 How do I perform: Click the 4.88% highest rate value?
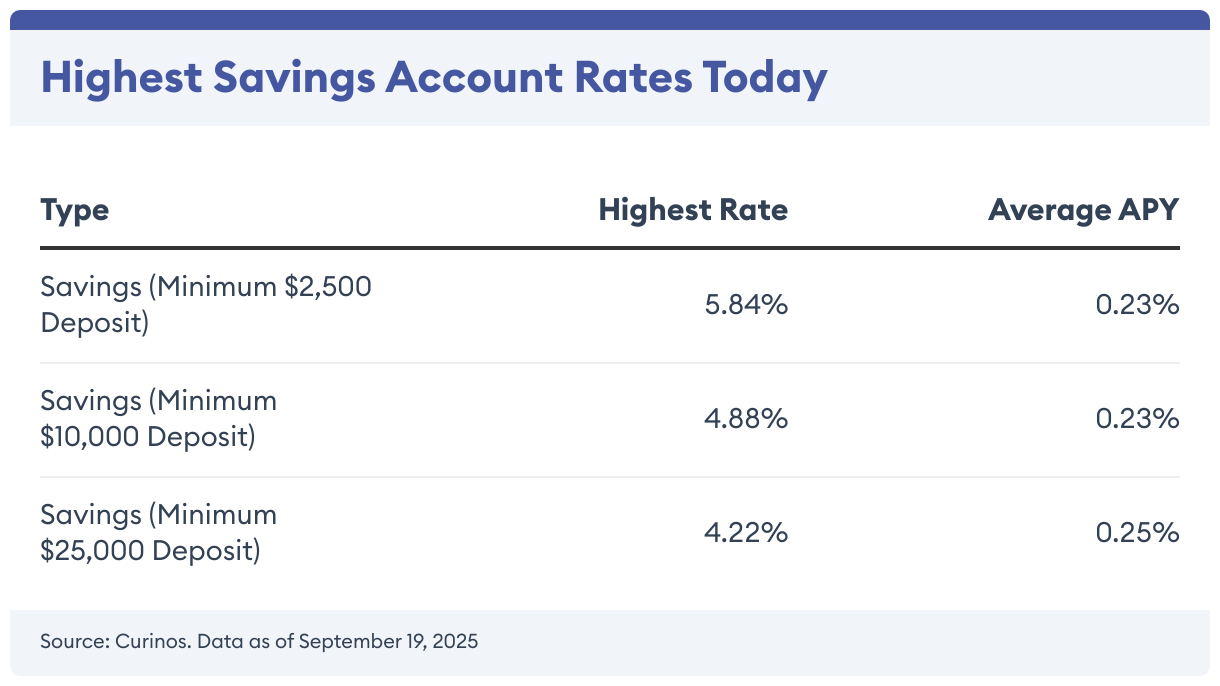746,419
